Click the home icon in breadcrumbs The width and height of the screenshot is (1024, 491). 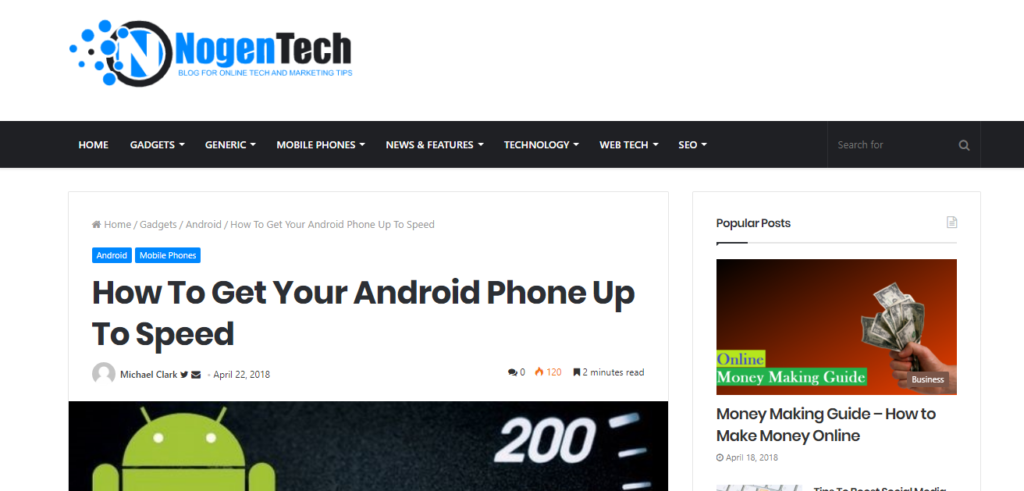97,225
